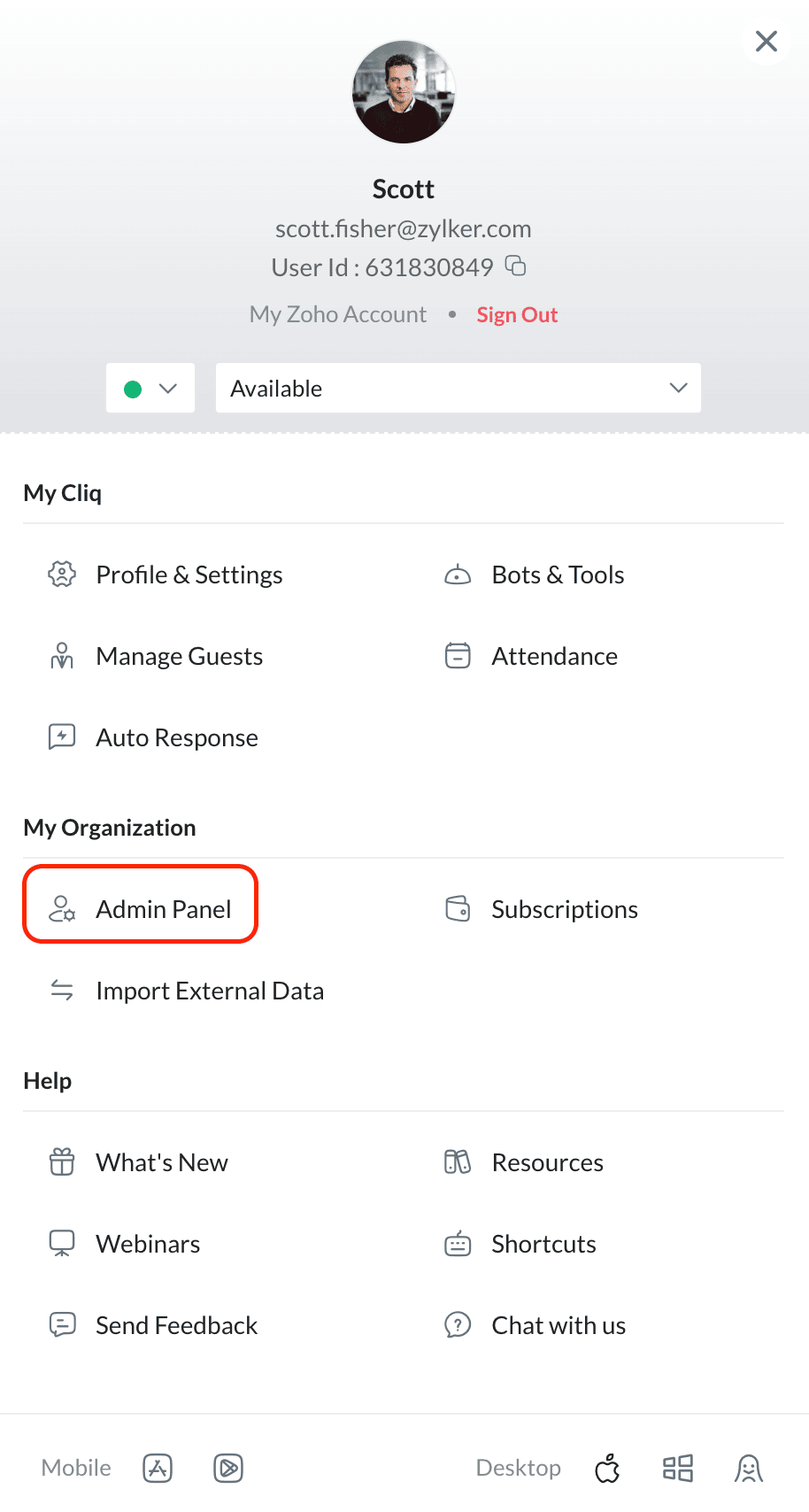Open the Google Play icon next to Mobile
This screenshot has height=1512, width=809.
point(228,1468)
